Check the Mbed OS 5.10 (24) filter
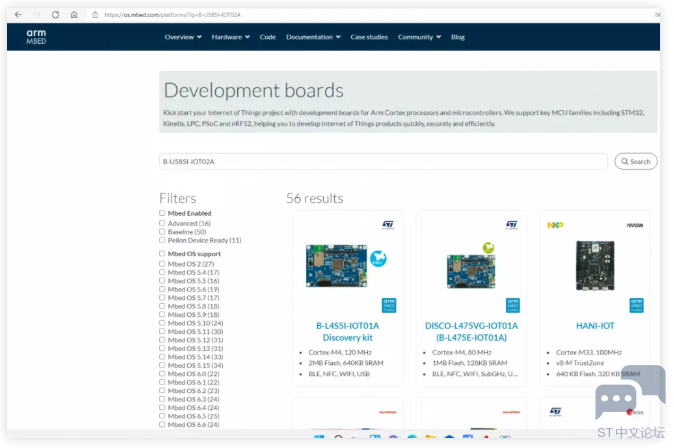674x448 pixels. 162,323
